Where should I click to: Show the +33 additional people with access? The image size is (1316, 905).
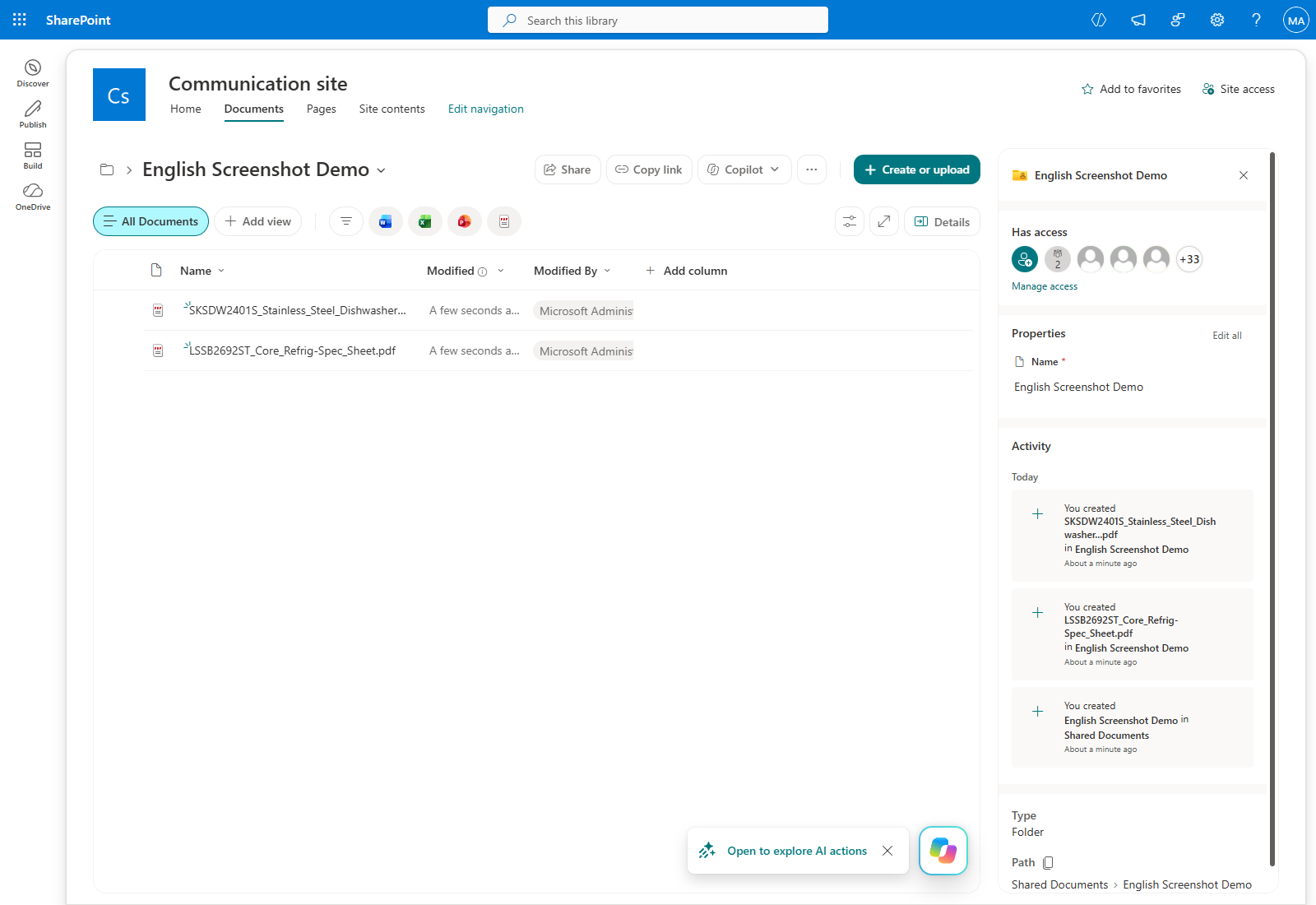point(1189,259)
